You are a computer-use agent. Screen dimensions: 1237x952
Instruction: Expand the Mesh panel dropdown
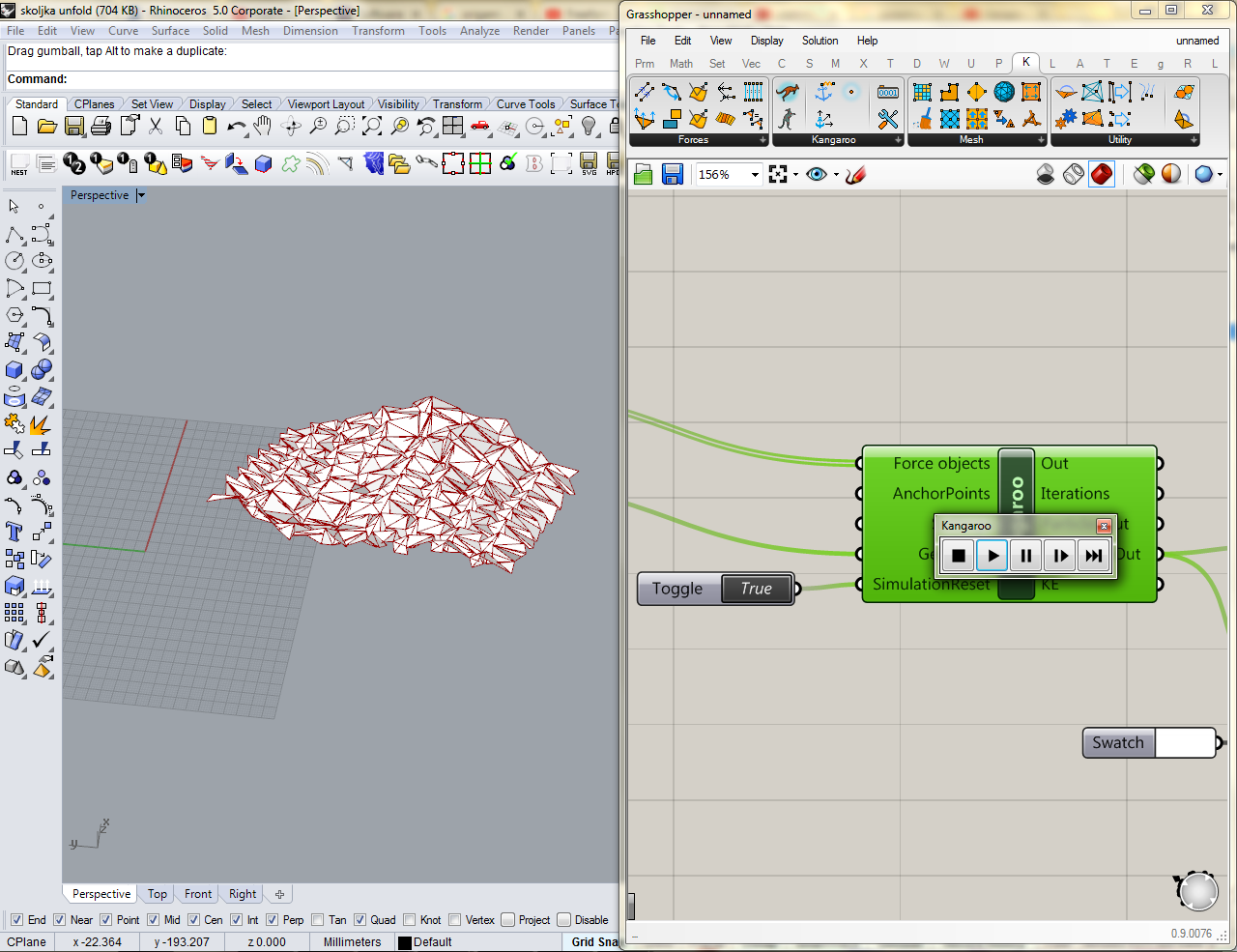click(x=1041, y=140)
